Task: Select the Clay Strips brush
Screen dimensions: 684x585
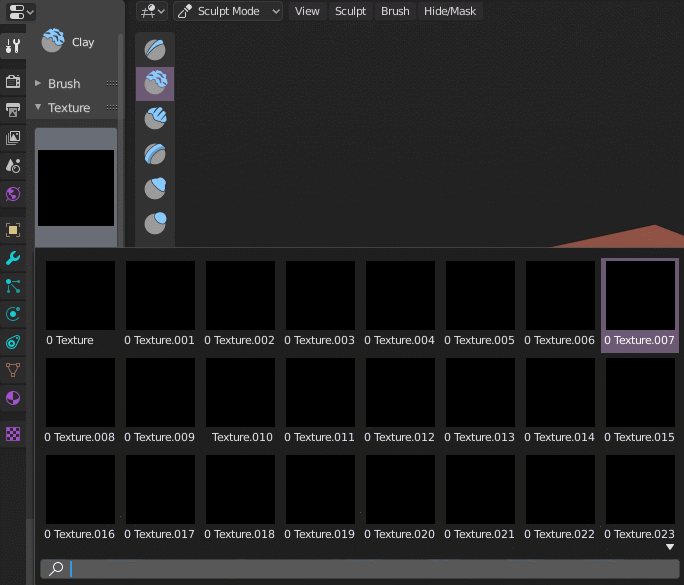Action: pyautogui.click(x=155, y=118)
